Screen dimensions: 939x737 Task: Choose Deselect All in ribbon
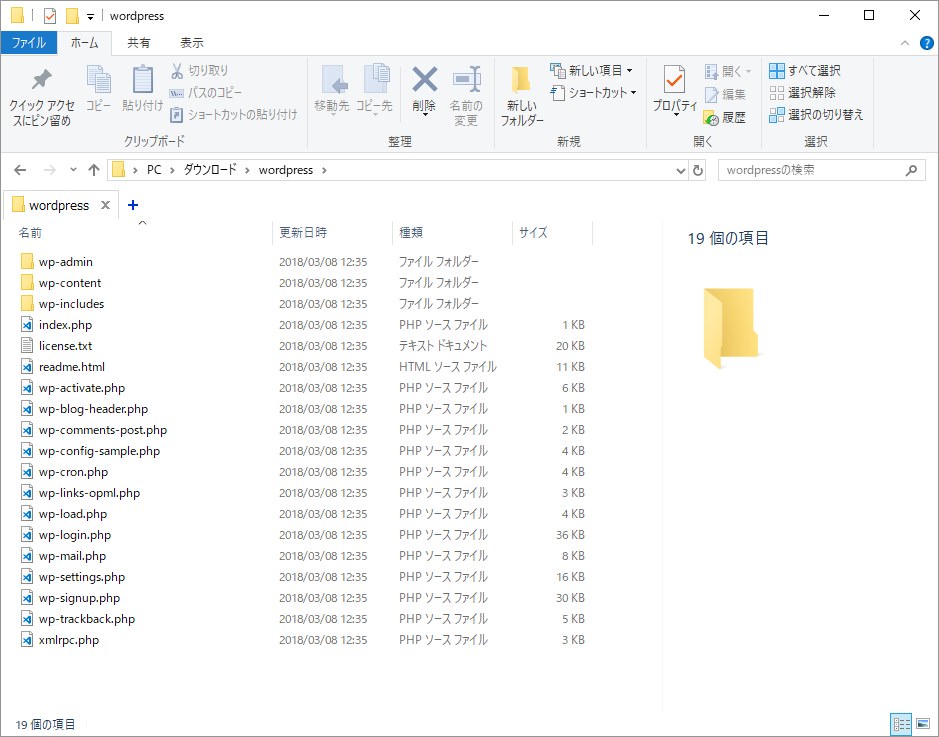[x=802, y=93]
